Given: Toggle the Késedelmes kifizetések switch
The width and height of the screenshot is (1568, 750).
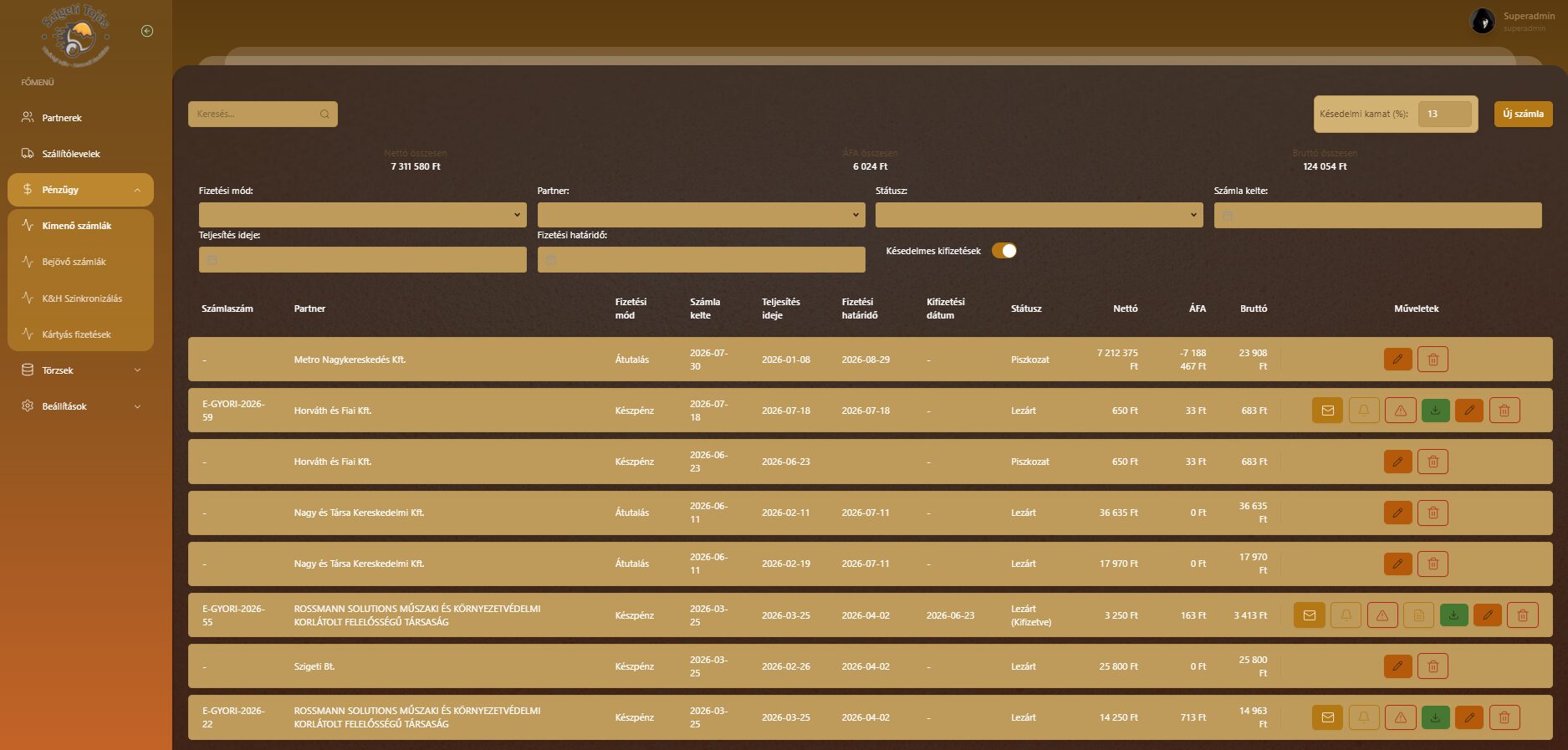Looking at the screenshot, I should tap(1004, 251).
